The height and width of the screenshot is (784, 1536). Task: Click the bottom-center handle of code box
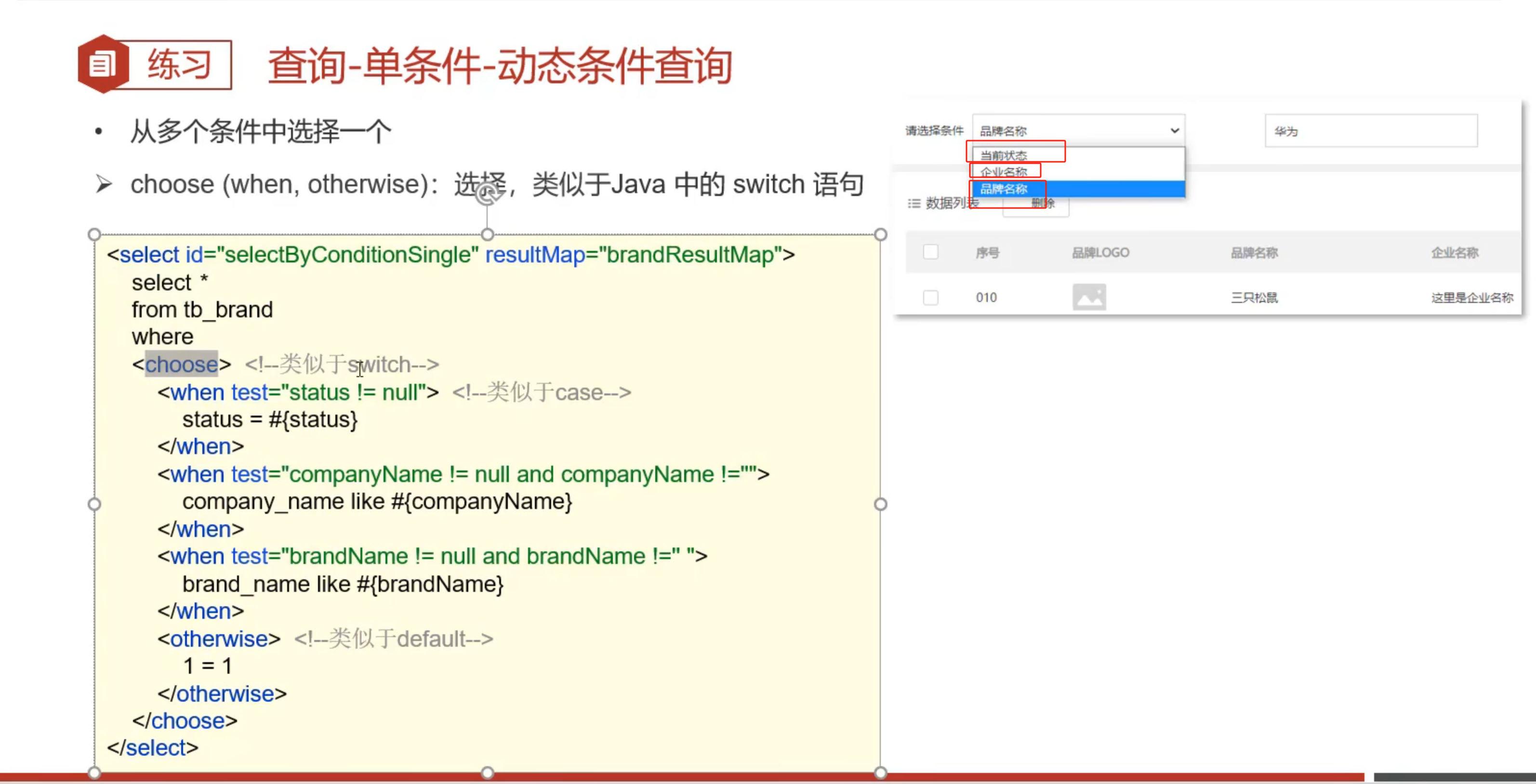pyautogui.click(x=487, y=772)
